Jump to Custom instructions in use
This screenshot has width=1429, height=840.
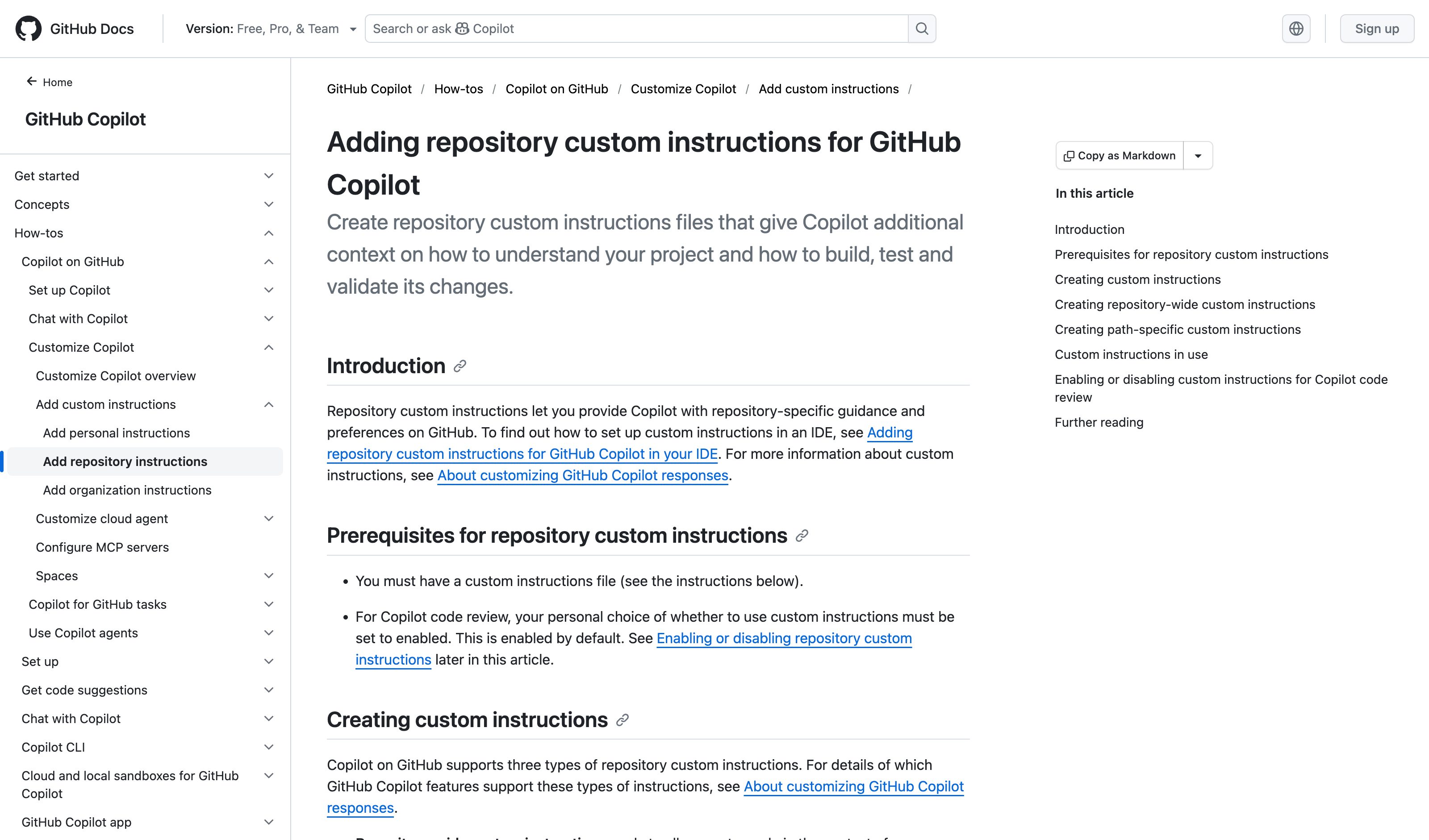(1131, 354)
